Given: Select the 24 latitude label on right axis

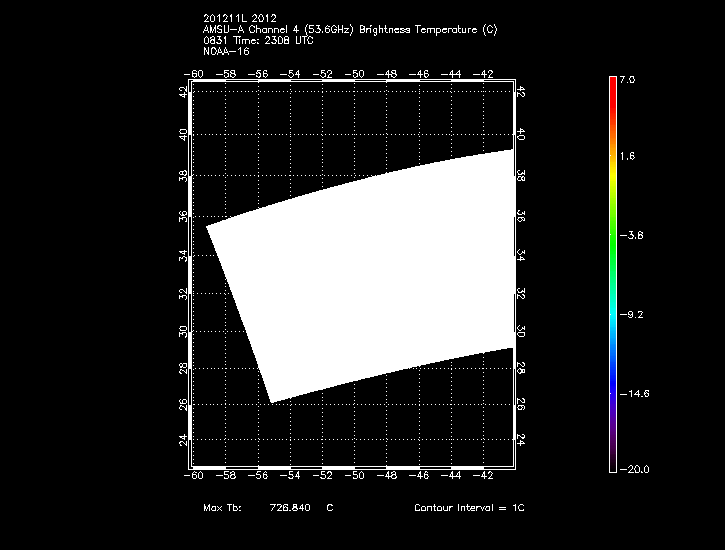Looking at the screenshot, I should tap(521, 440).
